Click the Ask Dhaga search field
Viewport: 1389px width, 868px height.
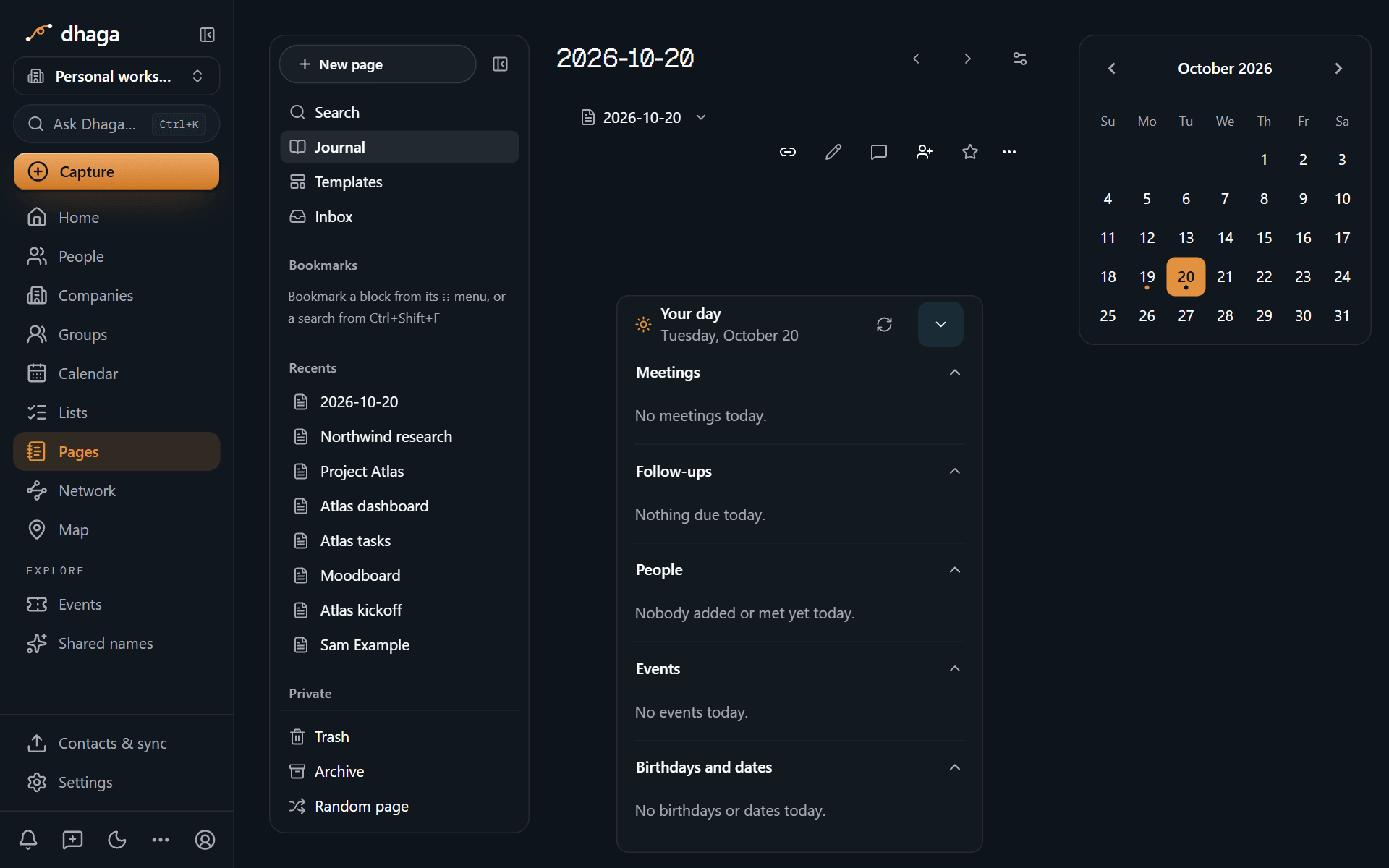(x=116, y=124)
